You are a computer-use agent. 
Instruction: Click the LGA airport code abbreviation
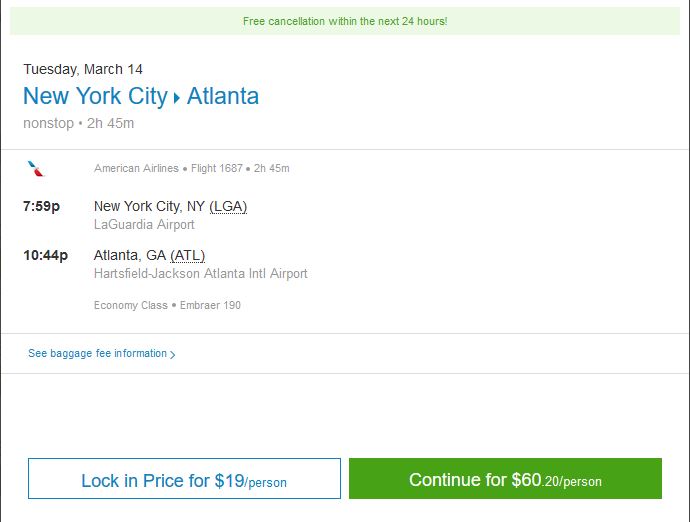(228, 206)
